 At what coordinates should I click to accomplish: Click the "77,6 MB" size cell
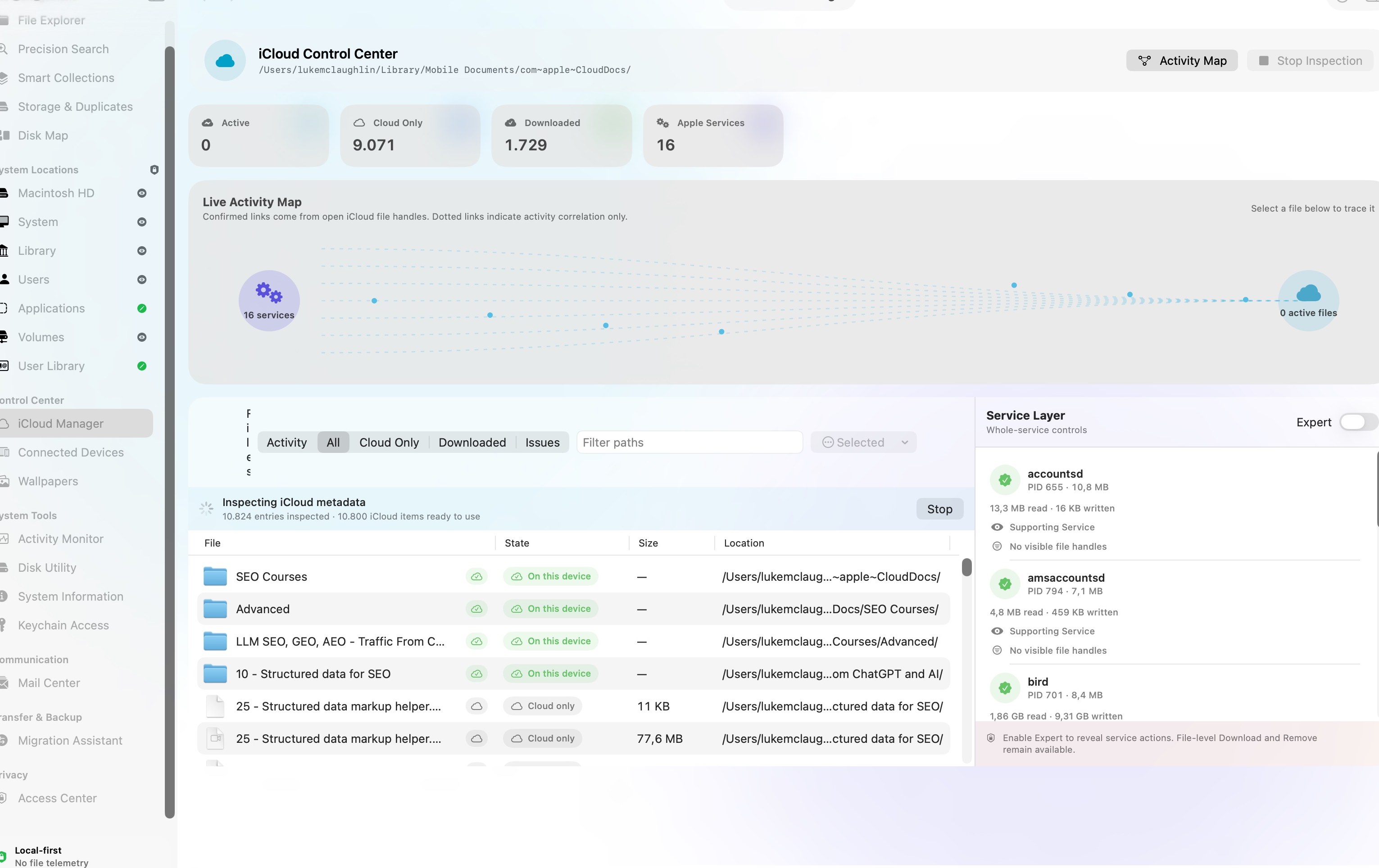pyautogui.click(x=660, y=739)
